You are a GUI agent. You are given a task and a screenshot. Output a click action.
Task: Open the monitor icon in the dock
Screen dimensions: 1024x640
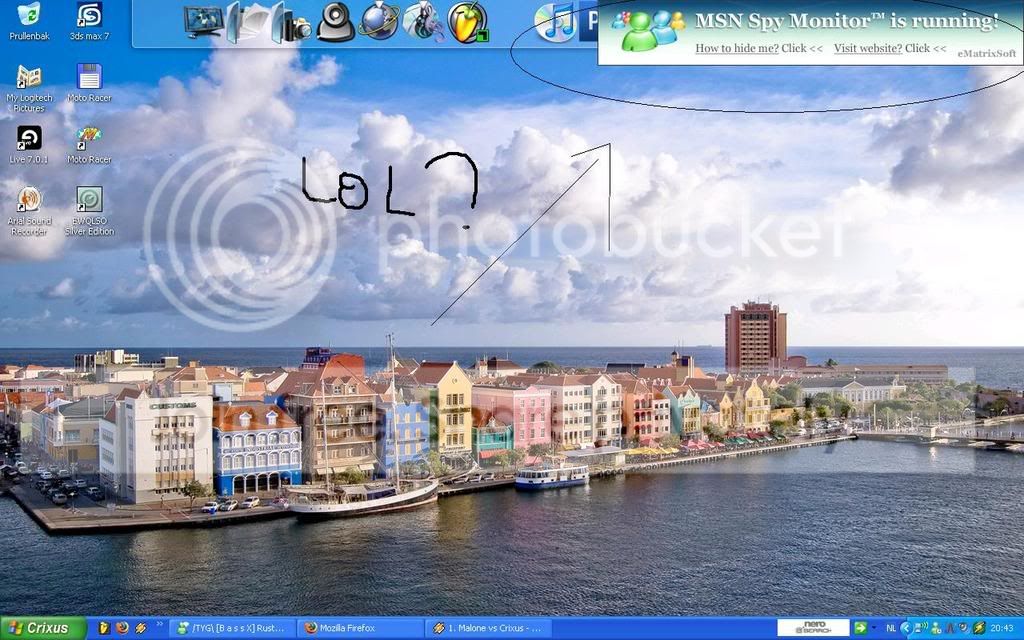point(204,21)
